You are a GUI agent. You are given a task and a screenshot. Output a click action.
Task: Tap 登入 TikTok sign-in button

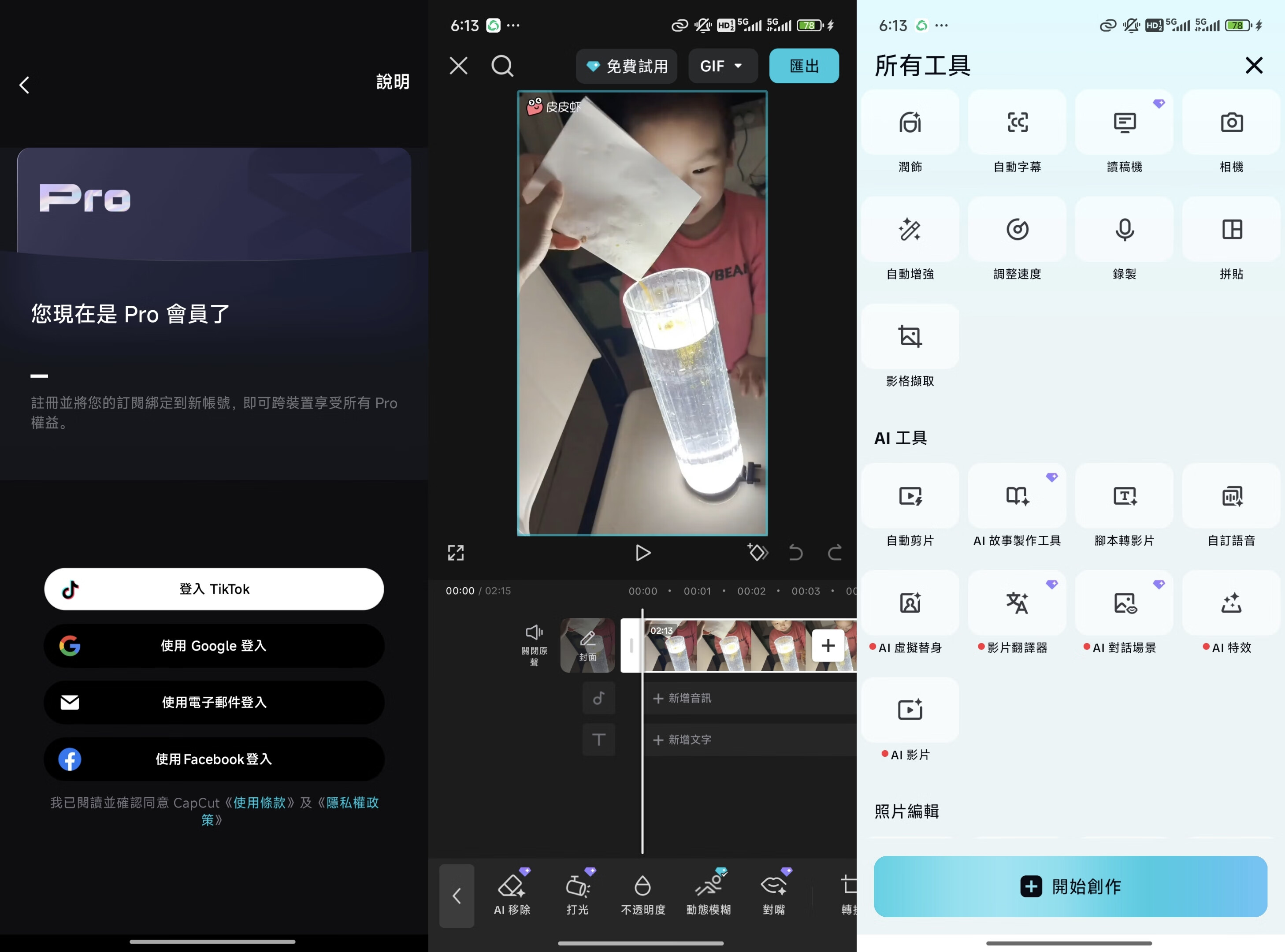point(214,589)
